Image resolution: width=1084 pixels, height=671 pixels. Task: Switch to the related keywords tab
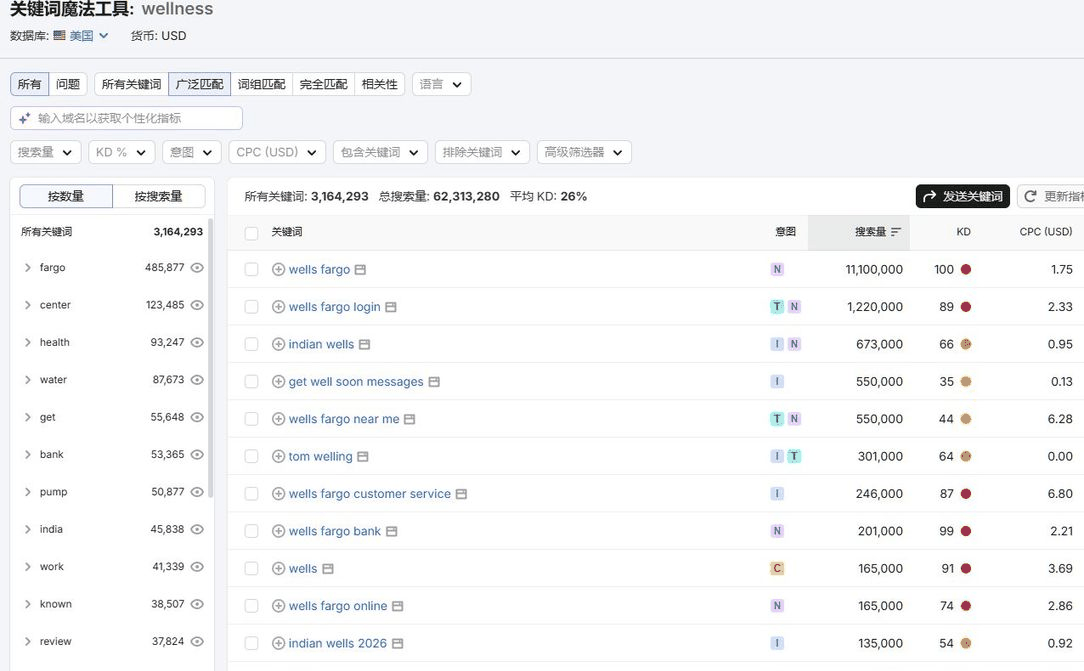tap(380, 84)
